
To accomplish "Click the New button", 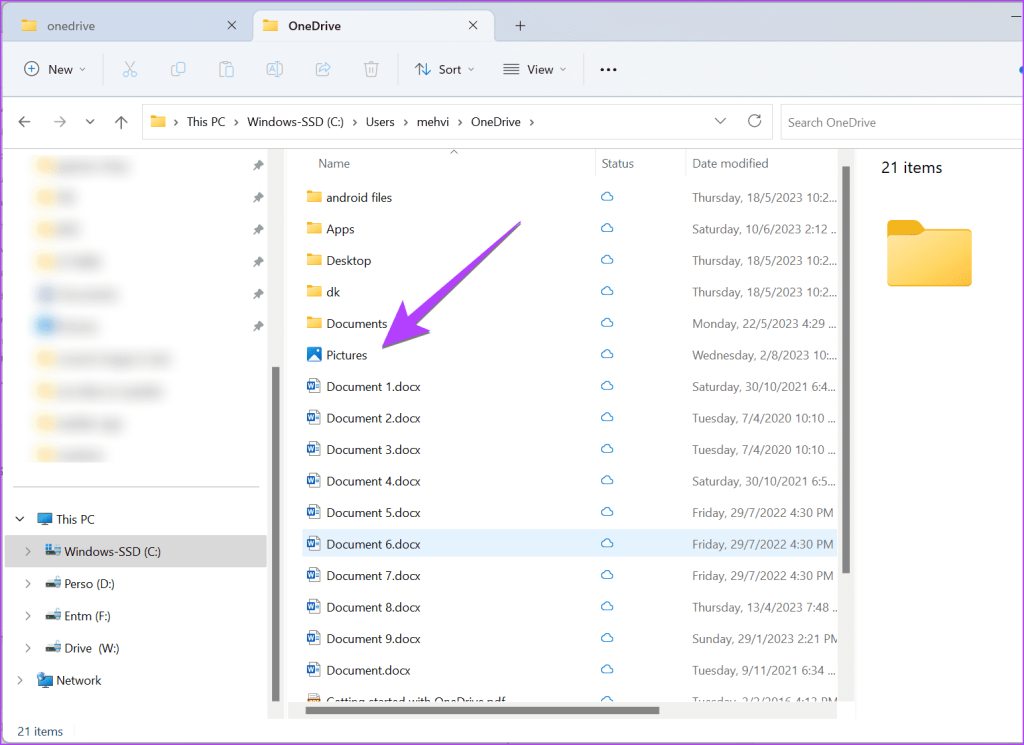I will coord(53,69).
